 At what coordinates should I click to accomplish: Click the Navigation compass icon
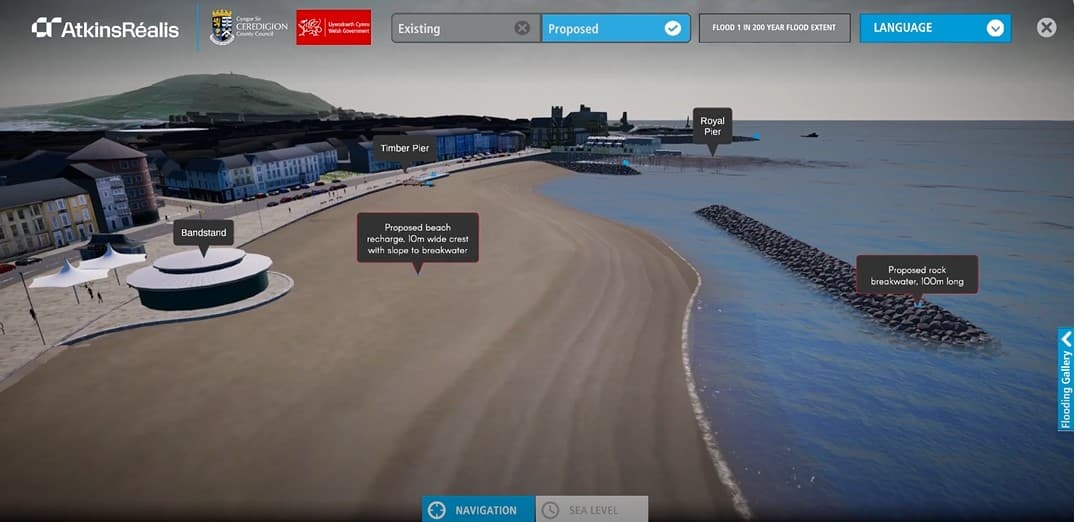click(436, 510)
